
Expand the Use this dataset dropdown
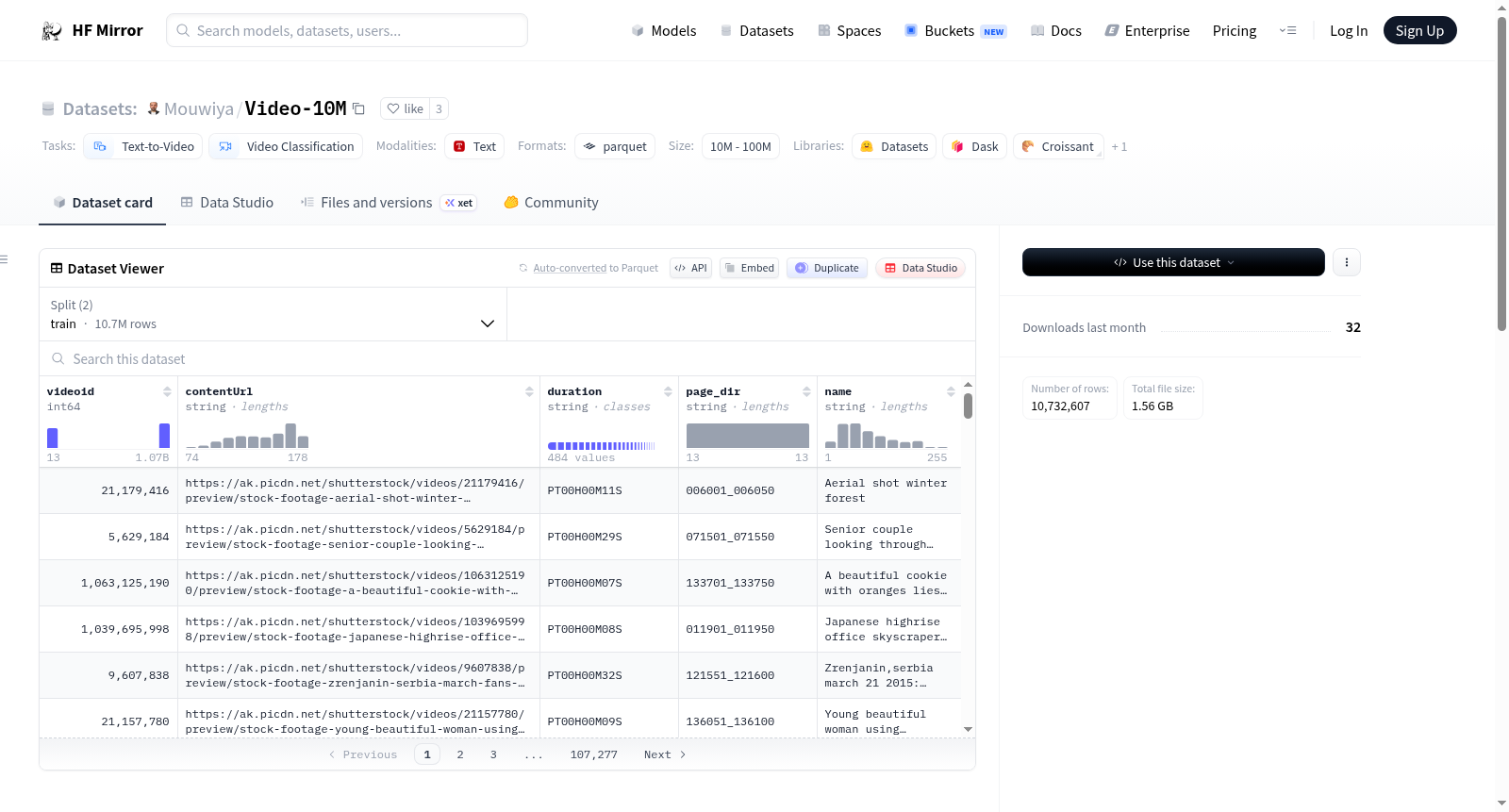(1173, 262)
